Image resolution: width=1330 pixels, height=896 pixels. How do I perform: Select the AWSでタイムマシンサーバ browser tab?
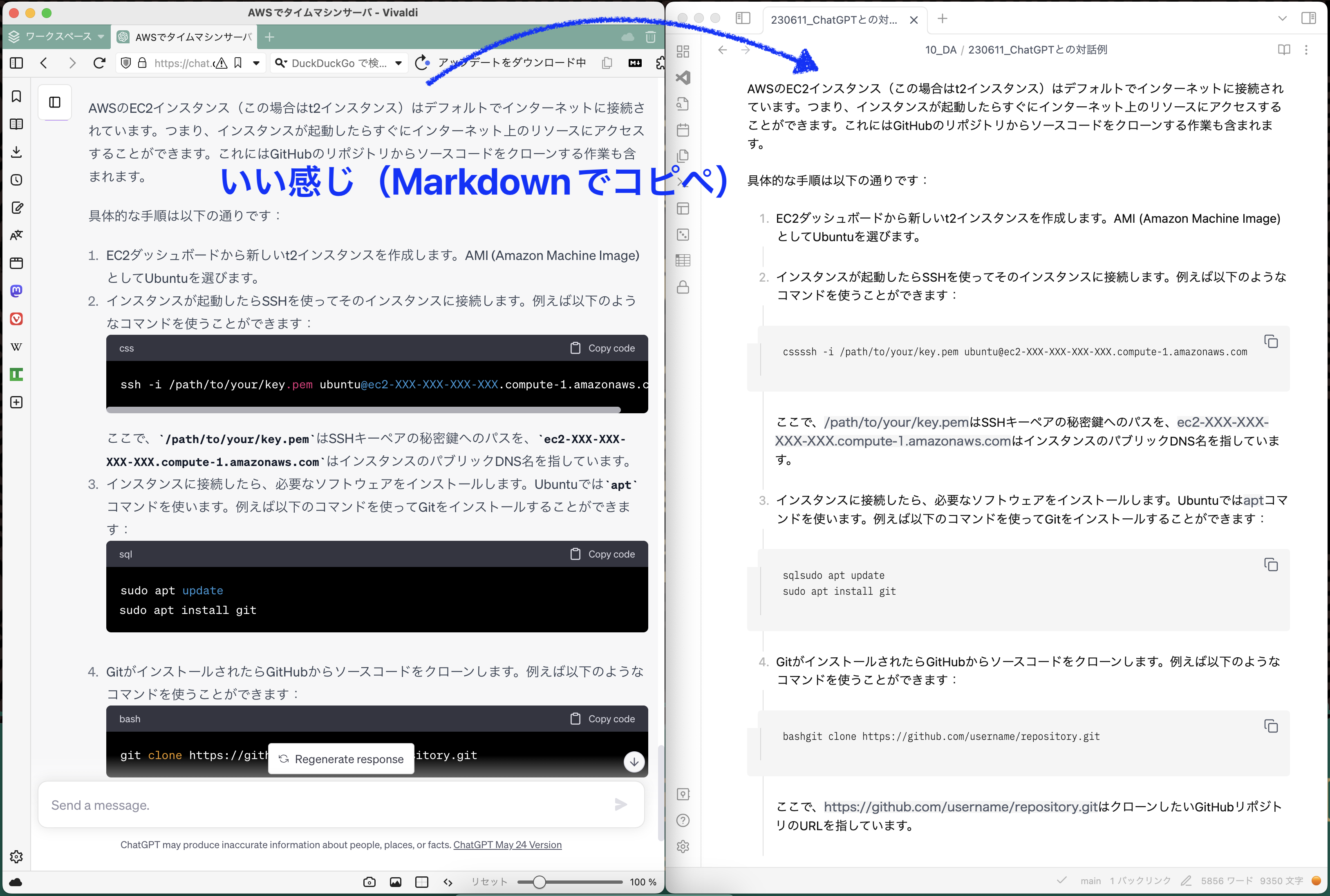tap(188, 36)
